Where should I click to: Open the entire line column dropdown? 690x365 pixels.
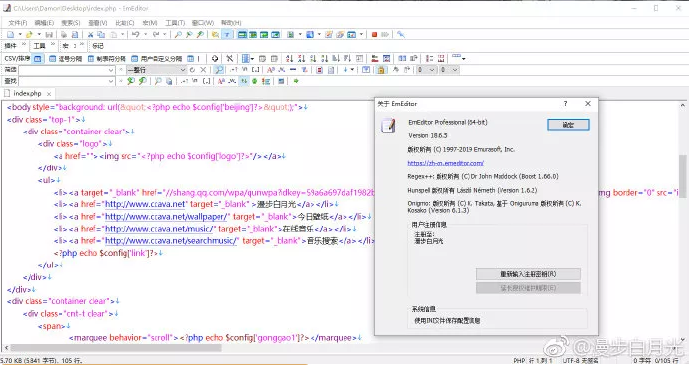coord(183,70)
